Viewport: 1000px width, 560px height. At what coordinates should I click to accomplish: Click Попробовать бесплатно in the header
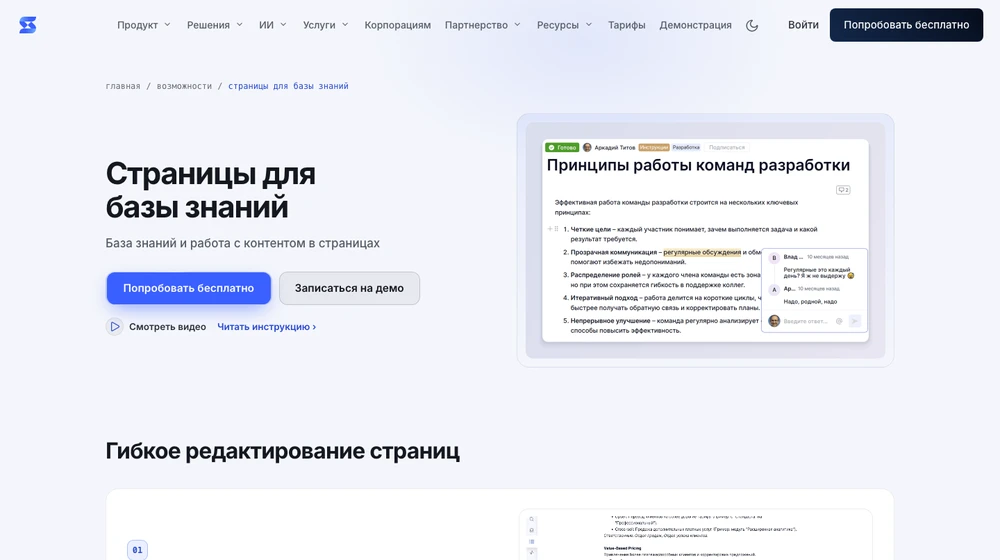(906, 25)
